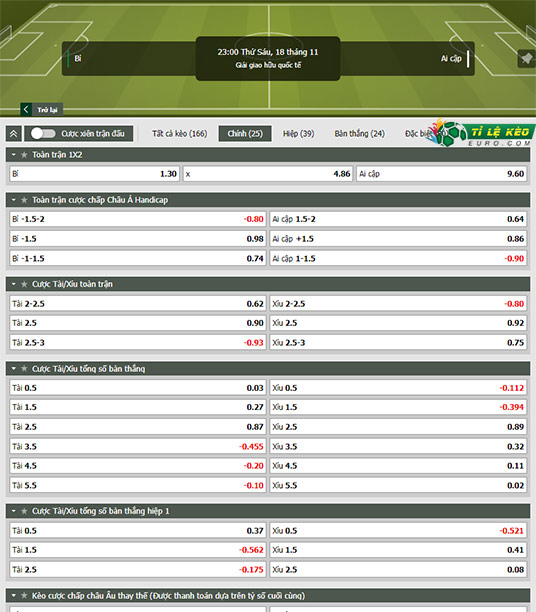Select total goals Tài 1.5 at 0.27
This screenshot has height=612, width=536.
[x=137, y=407]
